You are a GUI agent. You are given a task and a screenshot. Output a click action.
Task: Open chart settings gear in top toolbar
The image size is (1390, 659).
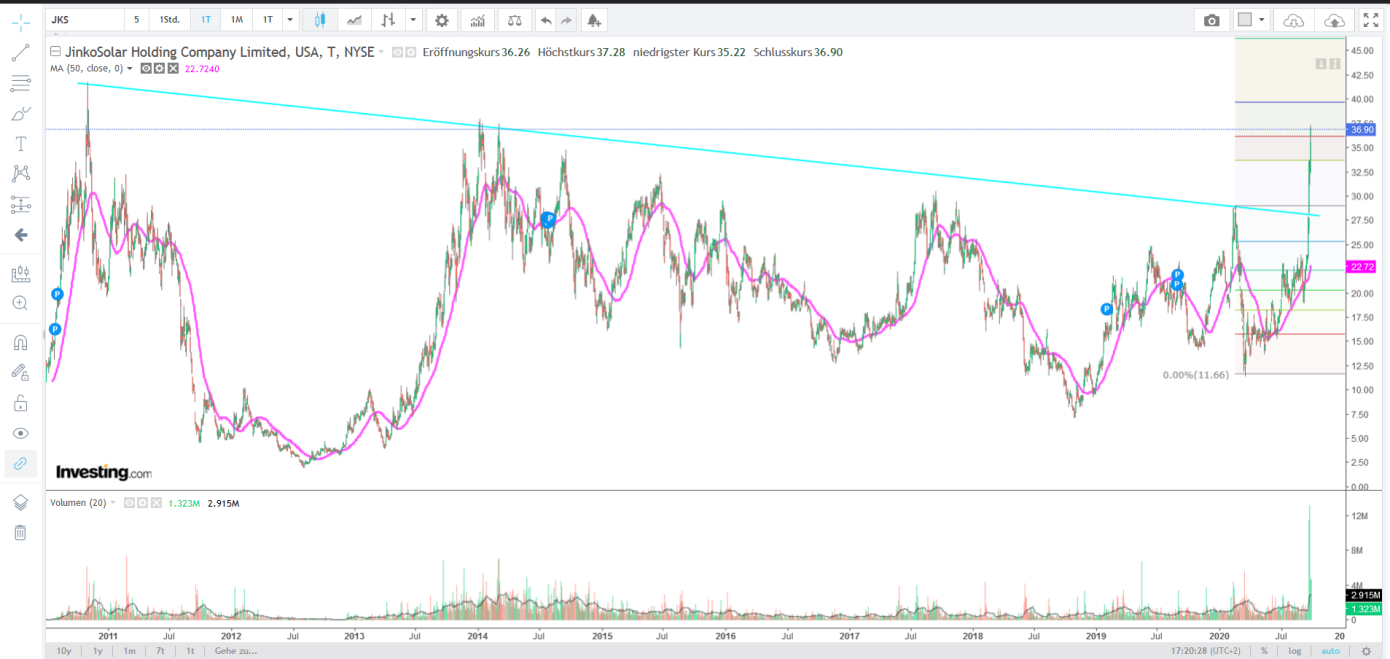[441, 20]
